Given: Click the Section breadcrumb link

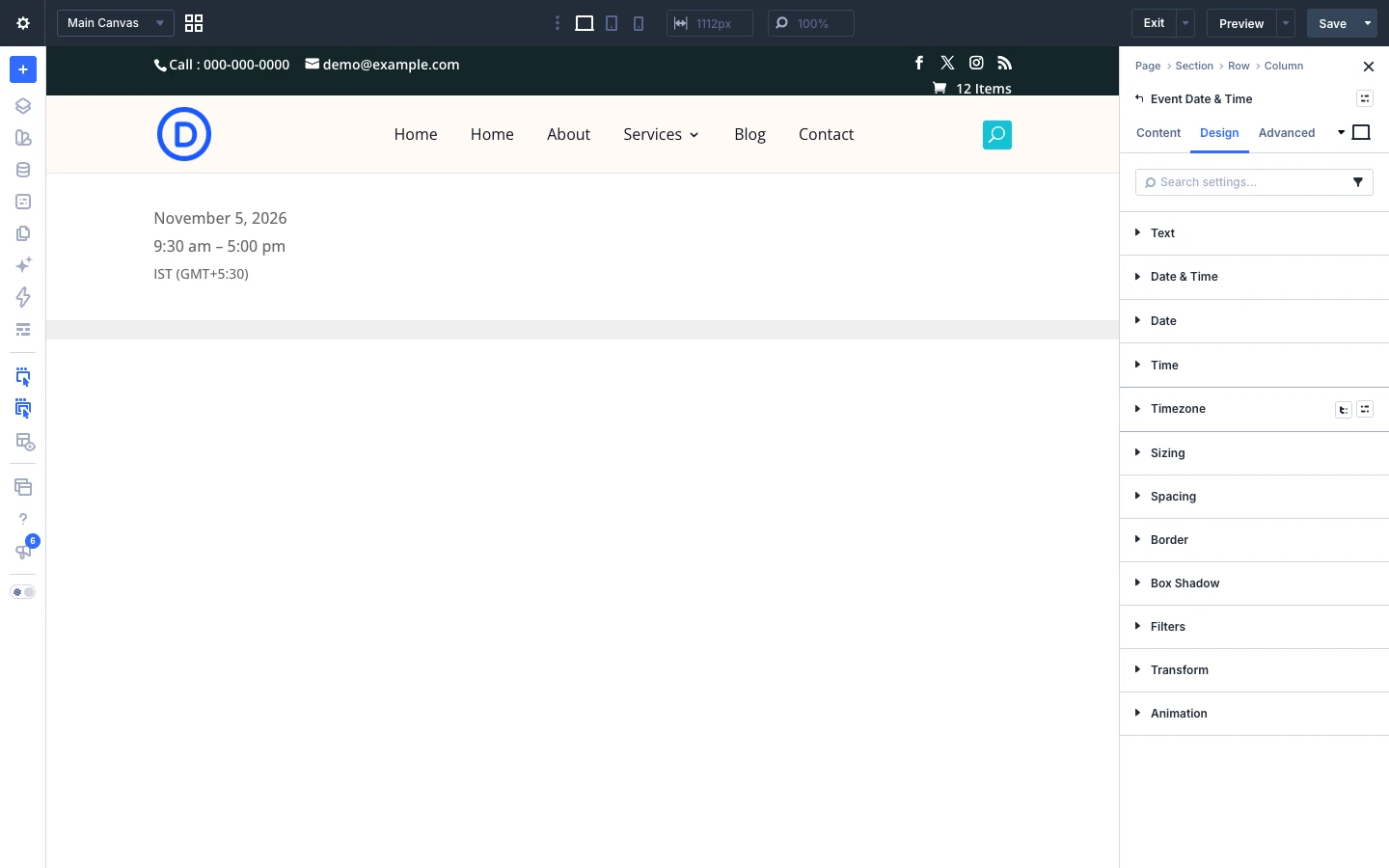Looking at the screenshot, I should click(x=1194, y=66).
